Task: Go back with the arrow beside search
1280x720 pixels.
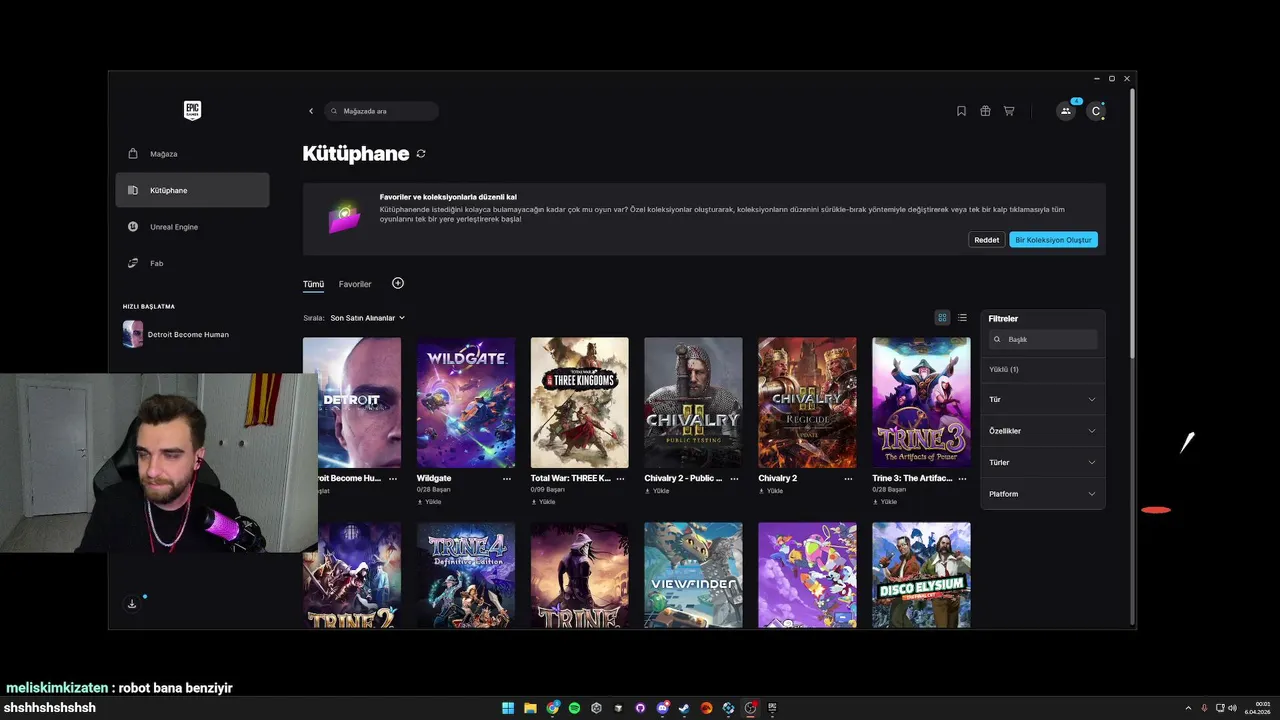Action: (x=311, y=111)
